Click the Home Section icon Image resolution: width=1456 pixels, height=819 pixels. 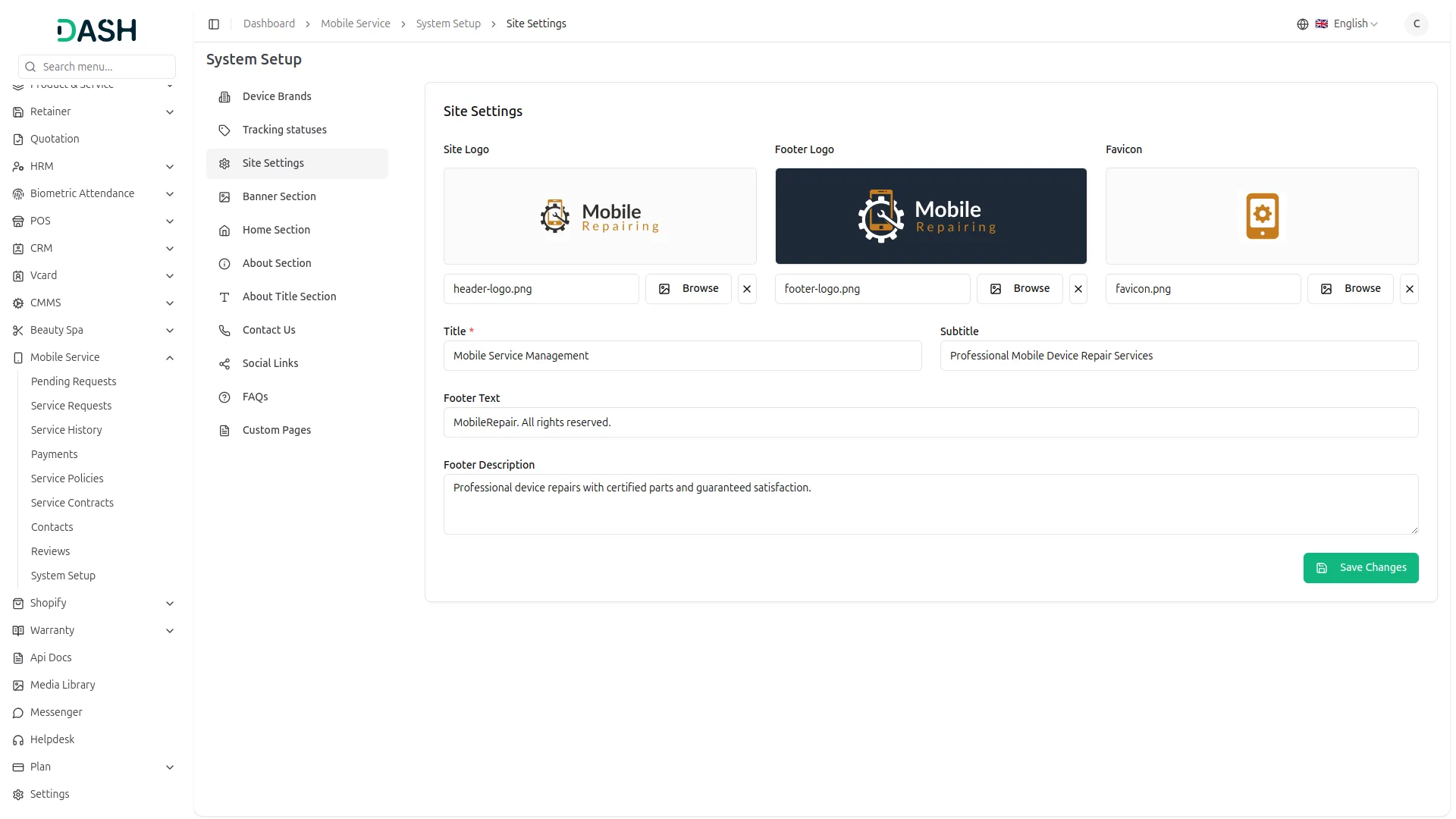point(224,230)
